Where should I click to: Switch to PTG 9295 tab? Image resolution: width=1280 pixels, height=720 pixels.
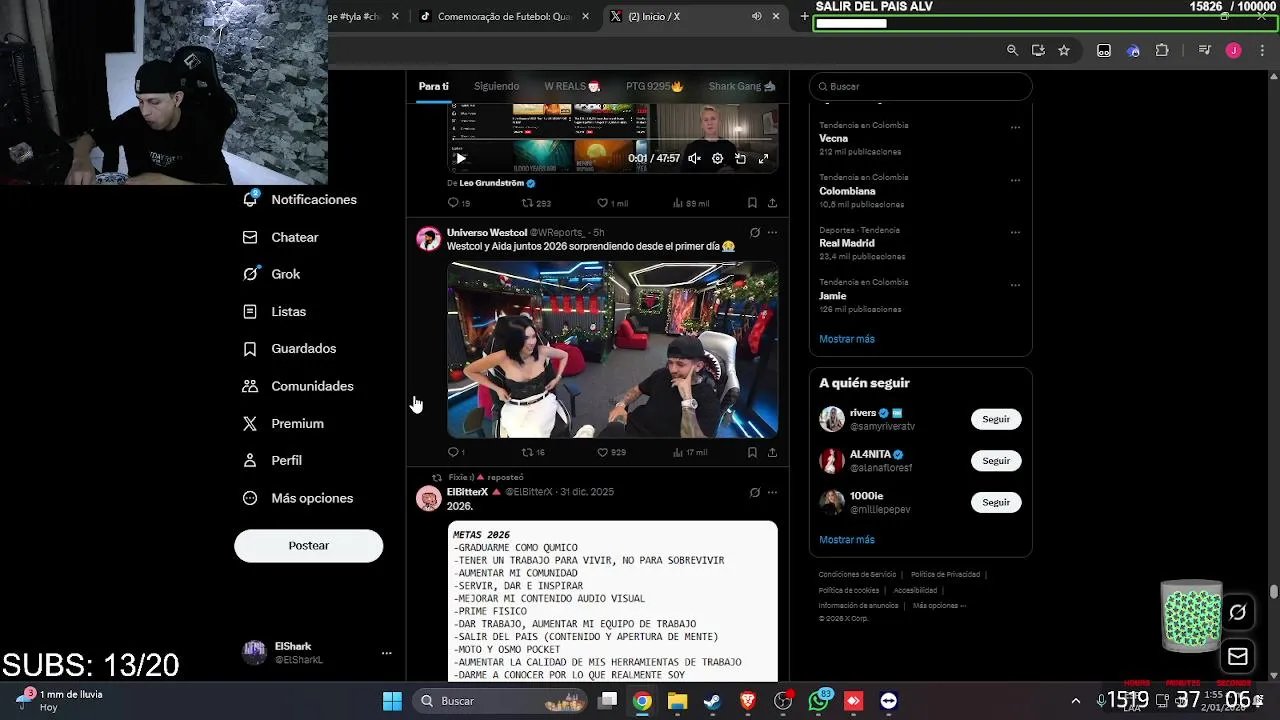[654, 86]
